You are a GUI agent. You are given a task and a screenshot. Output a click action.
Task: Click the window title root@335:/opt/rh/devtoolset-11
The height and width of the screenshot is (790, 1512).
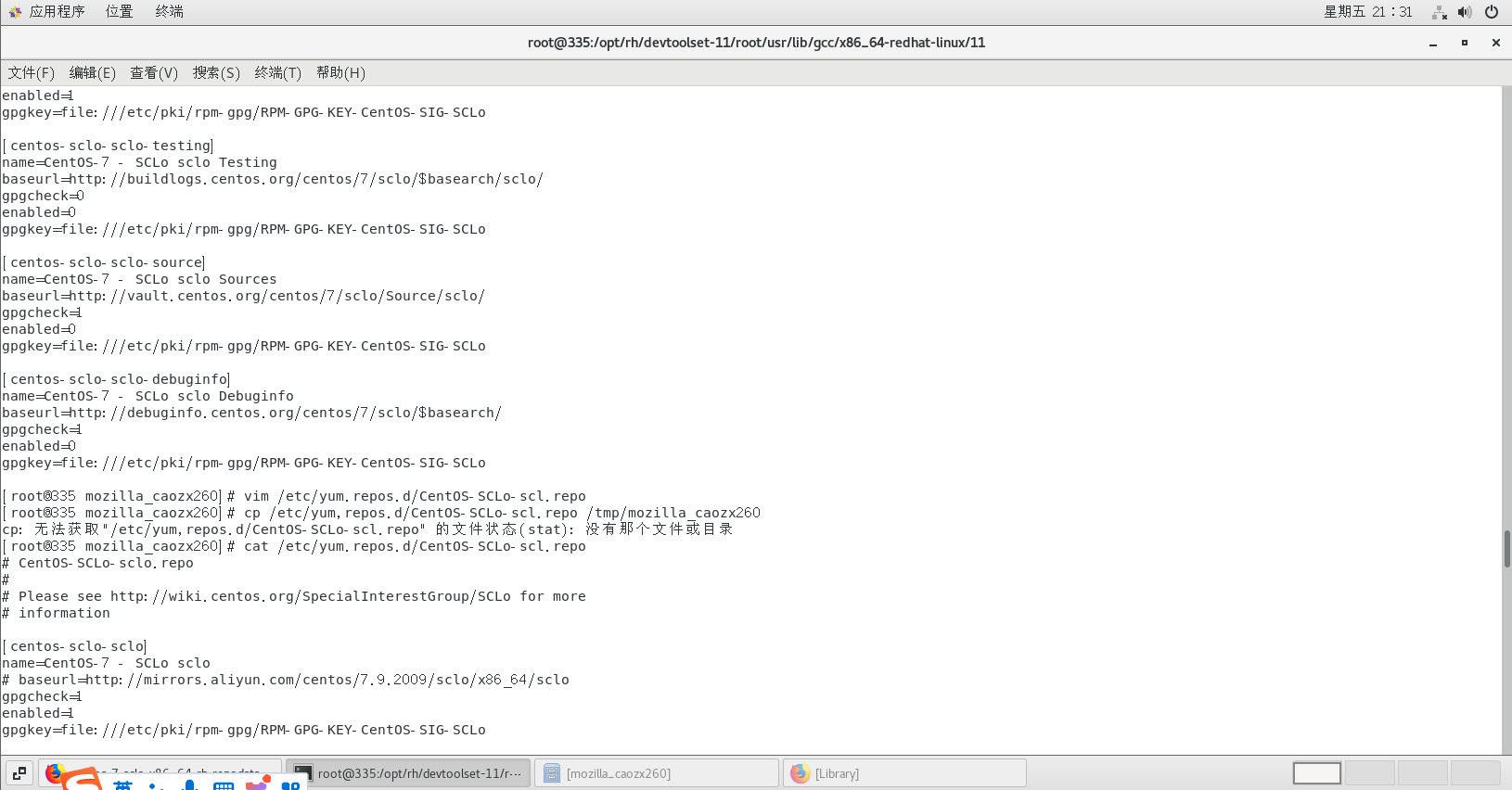point(756,43)
